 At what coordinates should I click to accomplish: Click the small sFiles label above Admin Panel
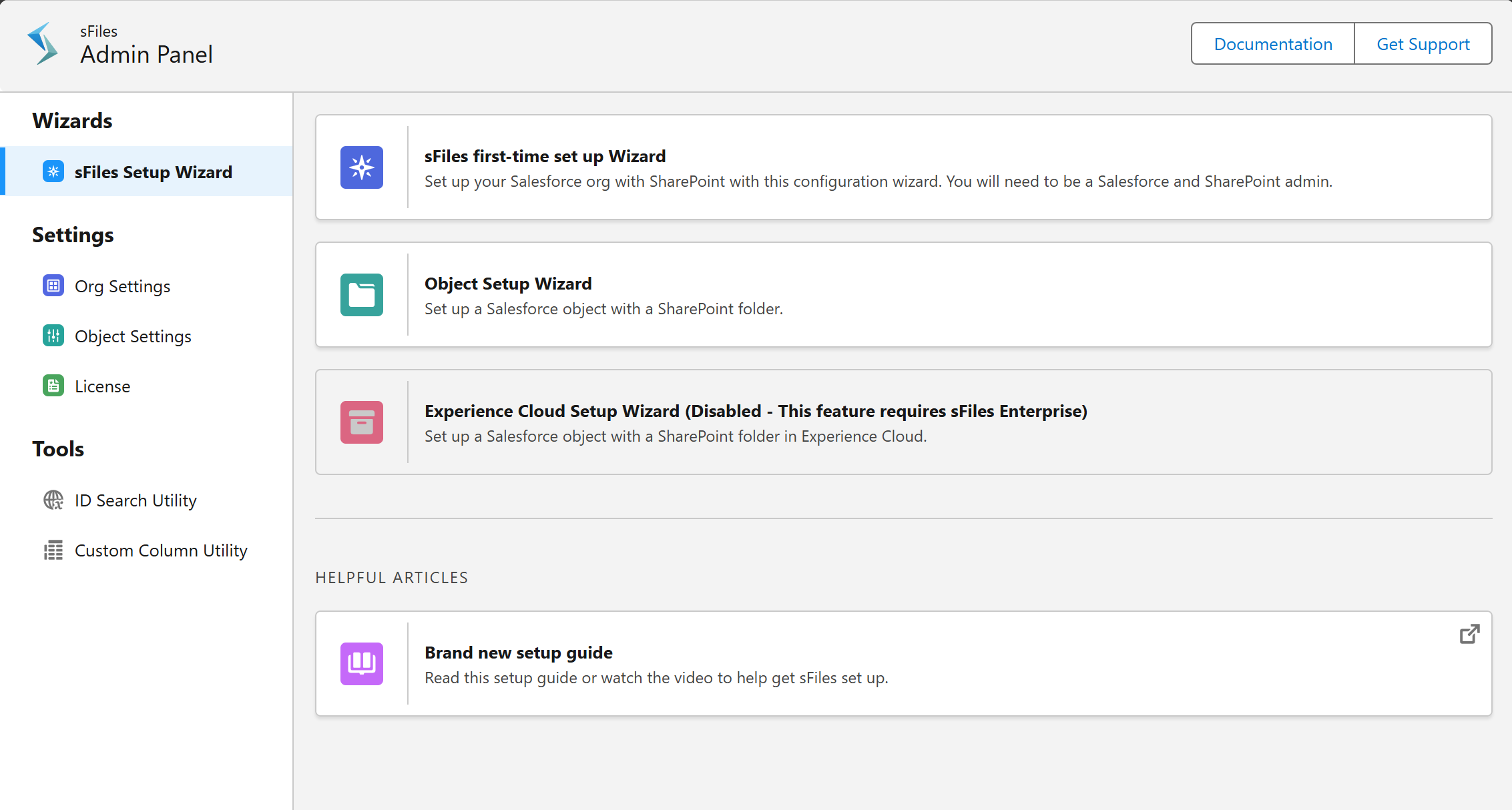99,31
